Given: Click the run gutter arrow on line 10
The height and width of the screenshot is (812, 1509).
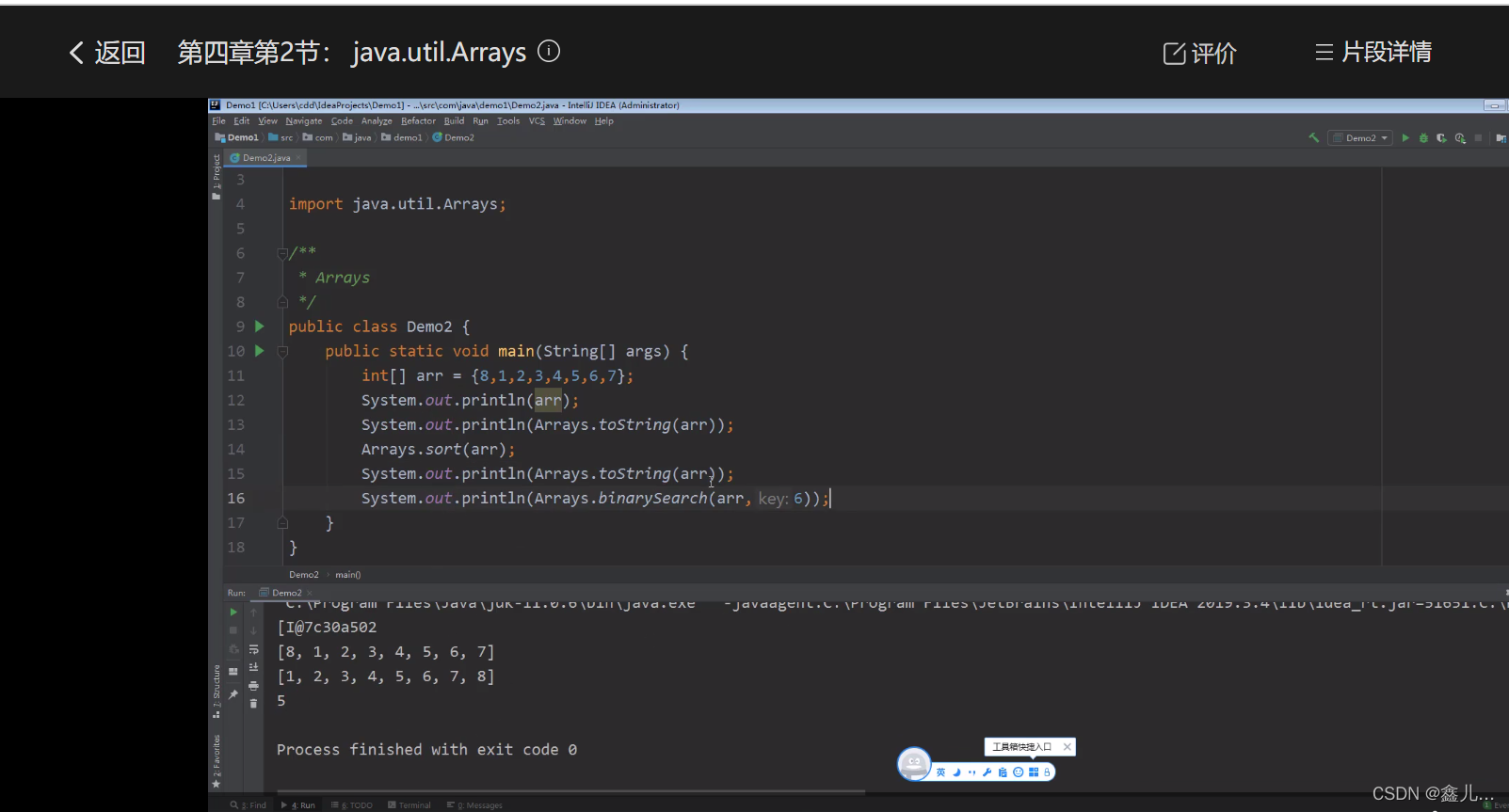Looking at the screenshot, I should click(260, 351).
